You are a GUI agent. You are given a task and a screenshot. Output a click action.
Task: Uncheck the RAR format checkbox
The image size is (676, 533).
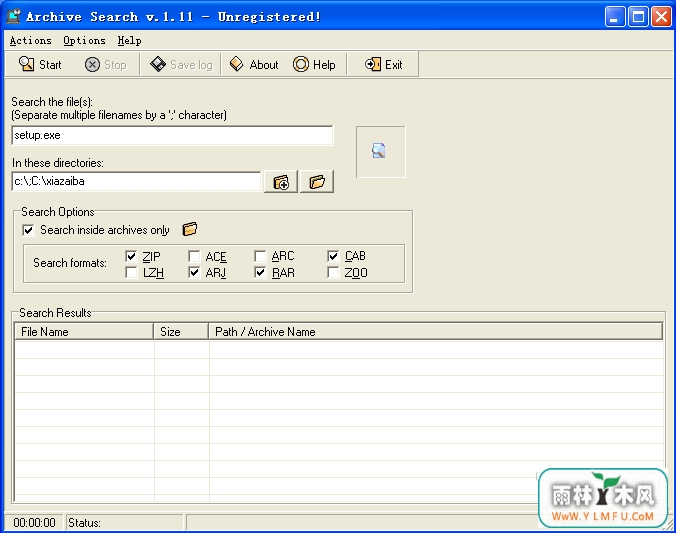(260, 273)
